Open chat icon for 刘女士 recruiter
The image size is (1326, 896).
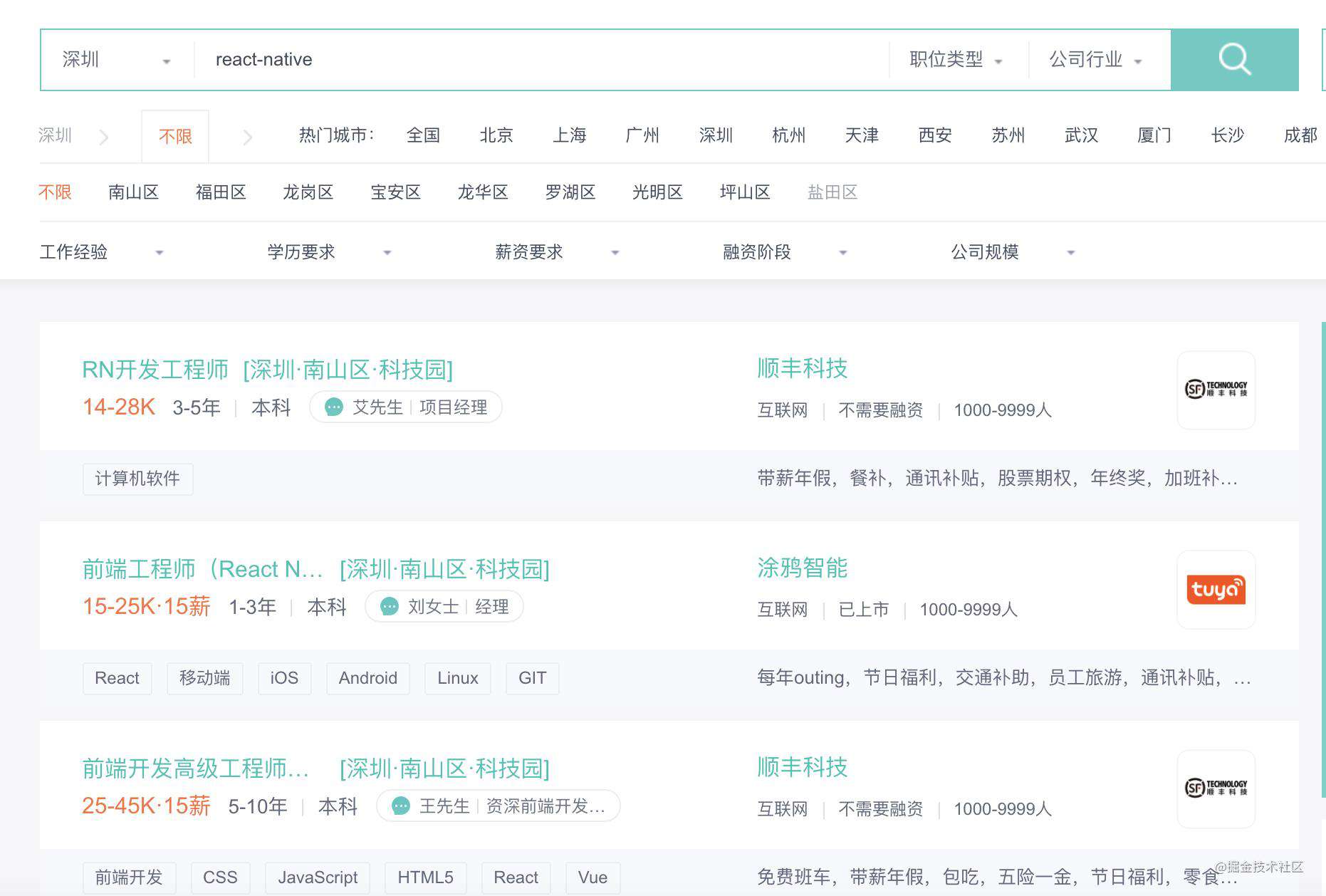click(389, 607)
